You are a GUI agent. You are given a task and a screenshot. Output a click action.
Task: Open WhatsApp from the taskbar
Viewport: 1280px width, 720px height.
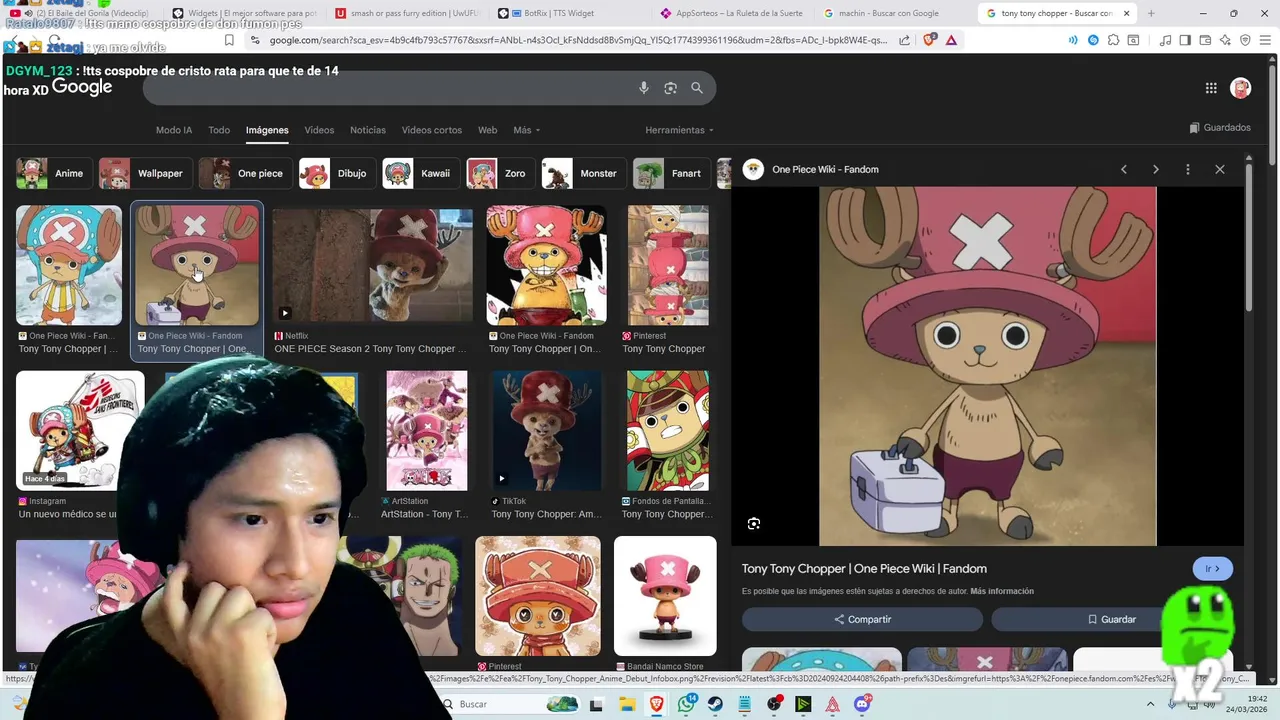click(x=686, y=704)
